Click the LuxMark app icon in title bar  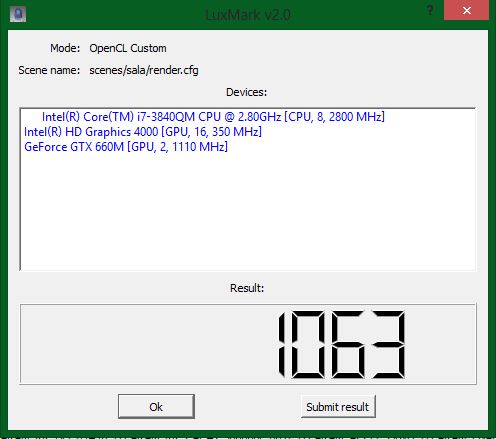(18, 14)
